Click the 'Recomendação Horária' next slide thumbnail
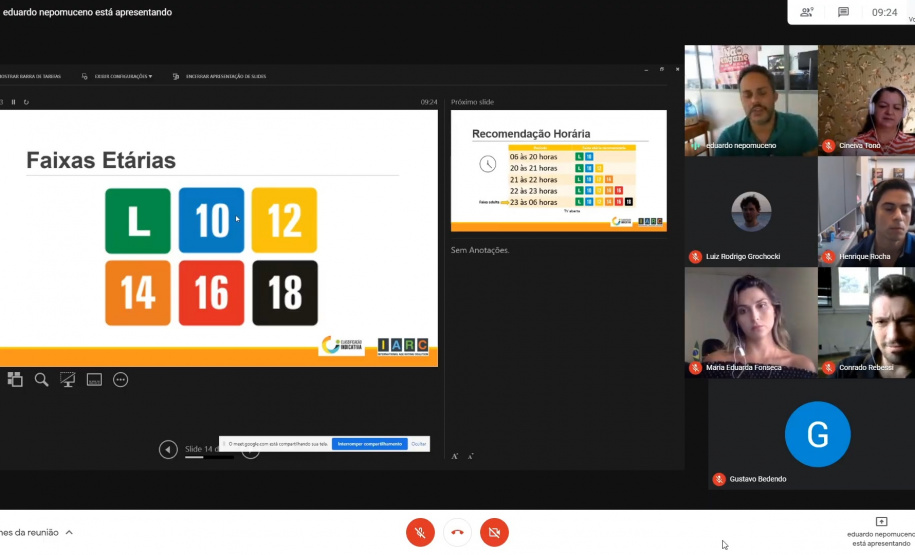Image resolution: width=915 pixels, height=555 pixels. pyautogui.click(x=558, y=171)
